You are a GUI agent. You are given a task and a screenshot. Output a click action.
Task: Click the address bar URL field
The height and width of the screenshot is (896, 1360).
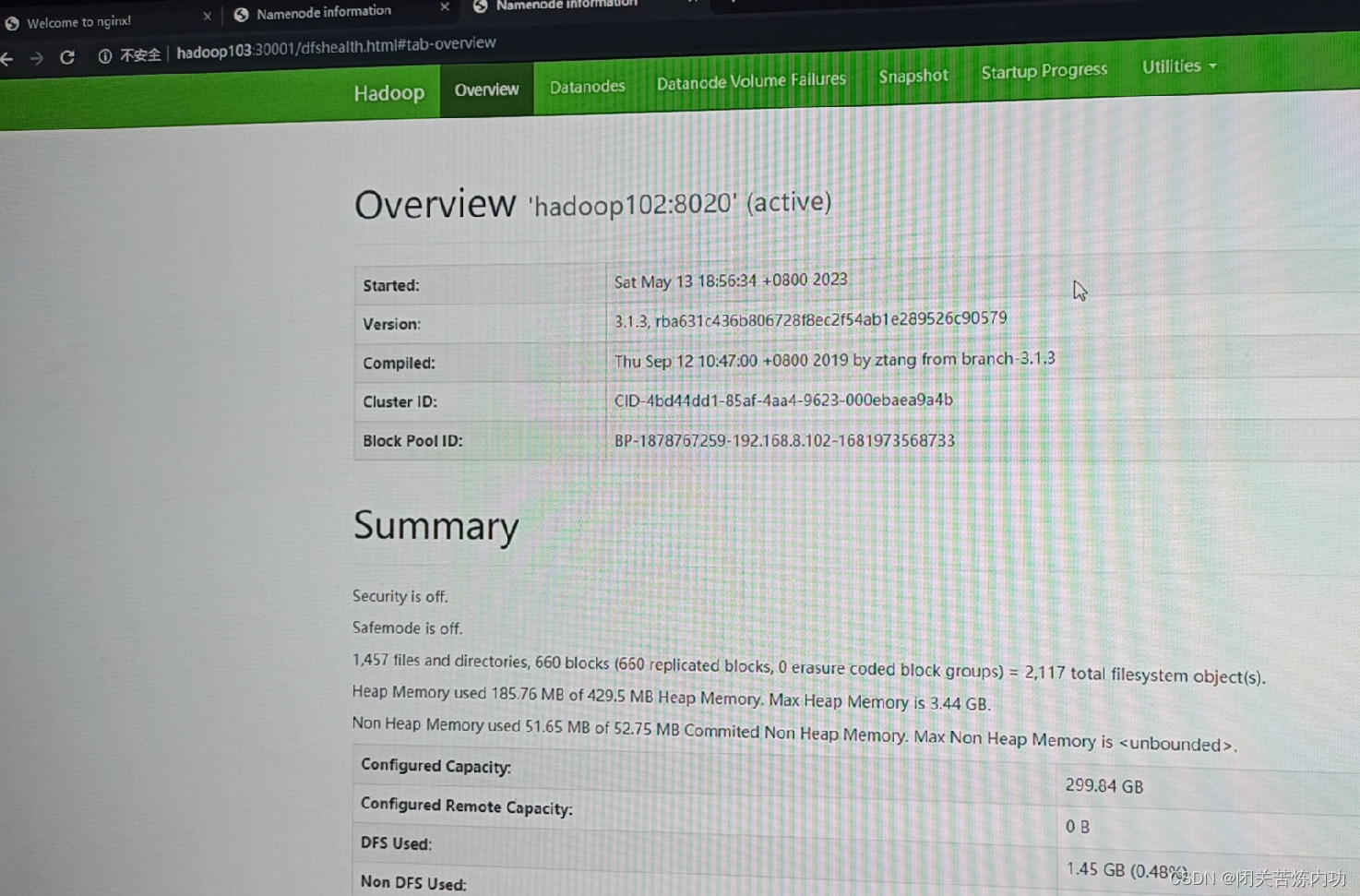336,47
